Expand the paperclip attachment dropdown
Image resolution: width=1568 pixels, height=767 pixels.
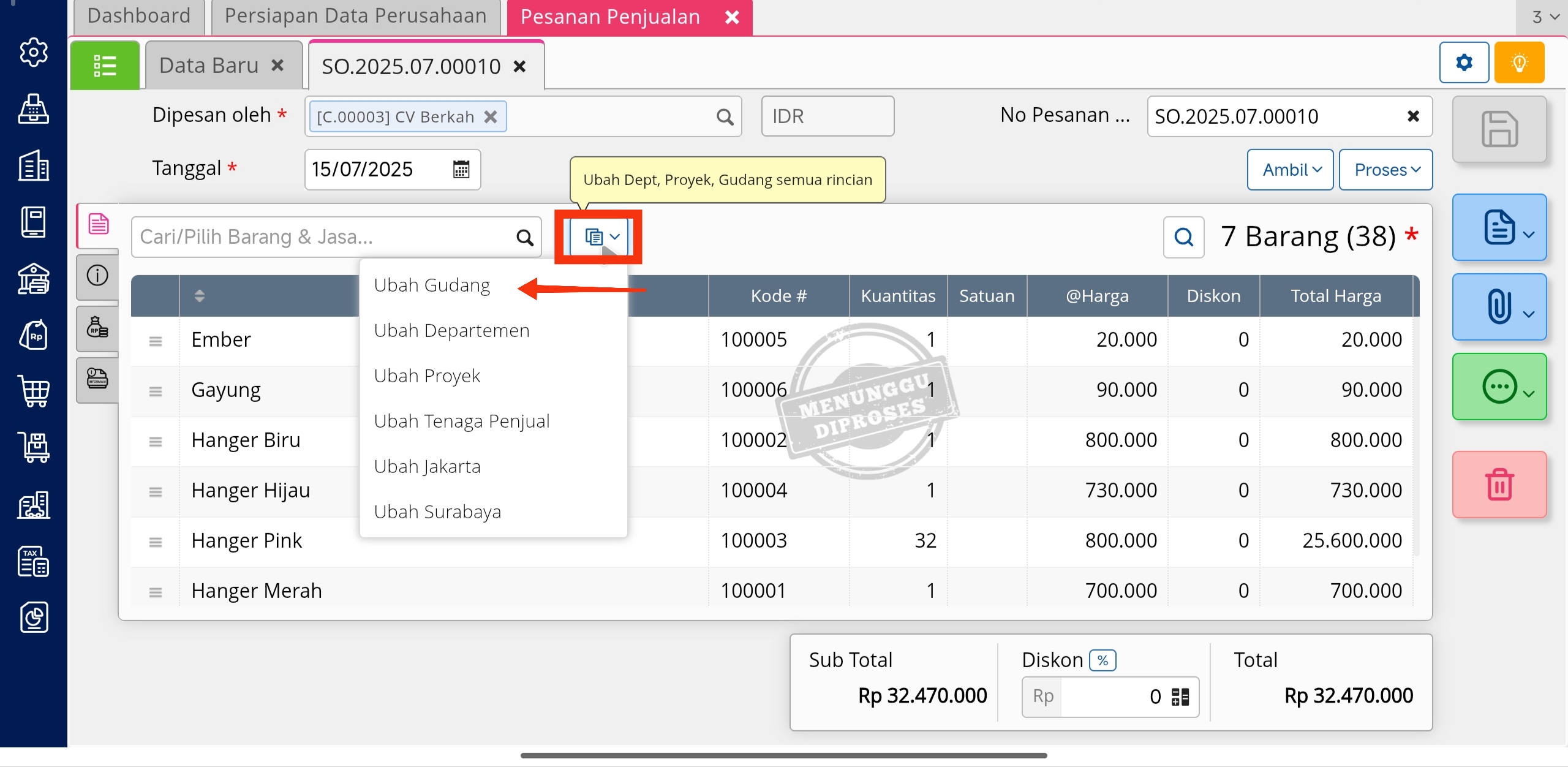pyautogui.click(x=1499, y=307)
